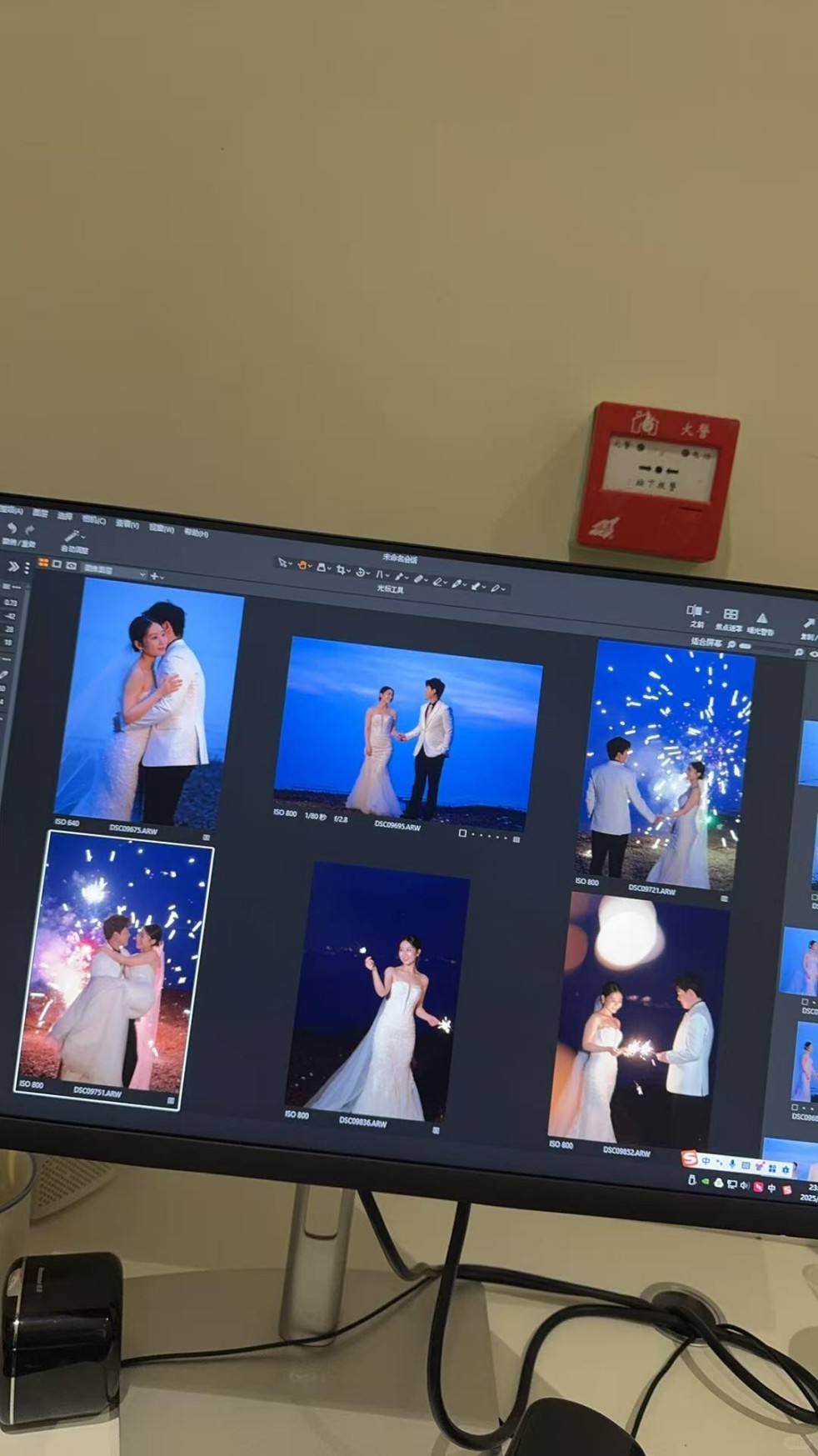The height and width of the screenshot is (1456, 818).
Task: Open the three-dot panel options menu
Action: [x=27, y=568]
